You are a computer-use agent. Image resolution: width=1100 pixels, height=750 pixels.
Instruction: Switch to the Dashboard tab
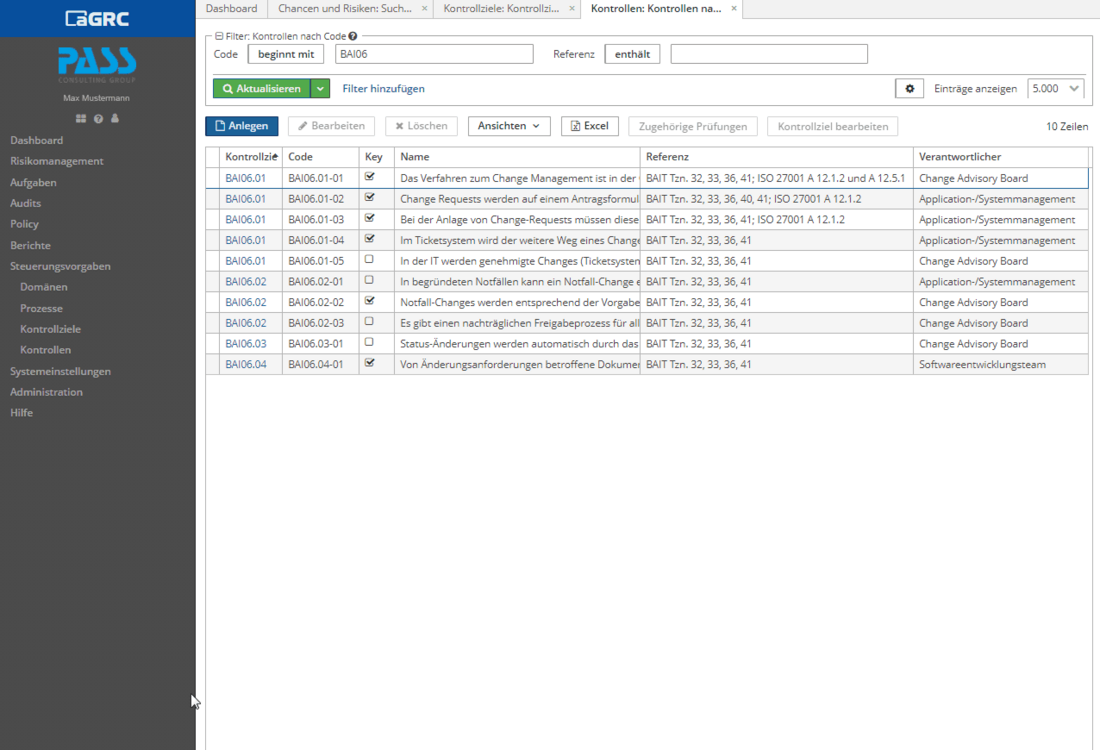click(x=231, y=8)
